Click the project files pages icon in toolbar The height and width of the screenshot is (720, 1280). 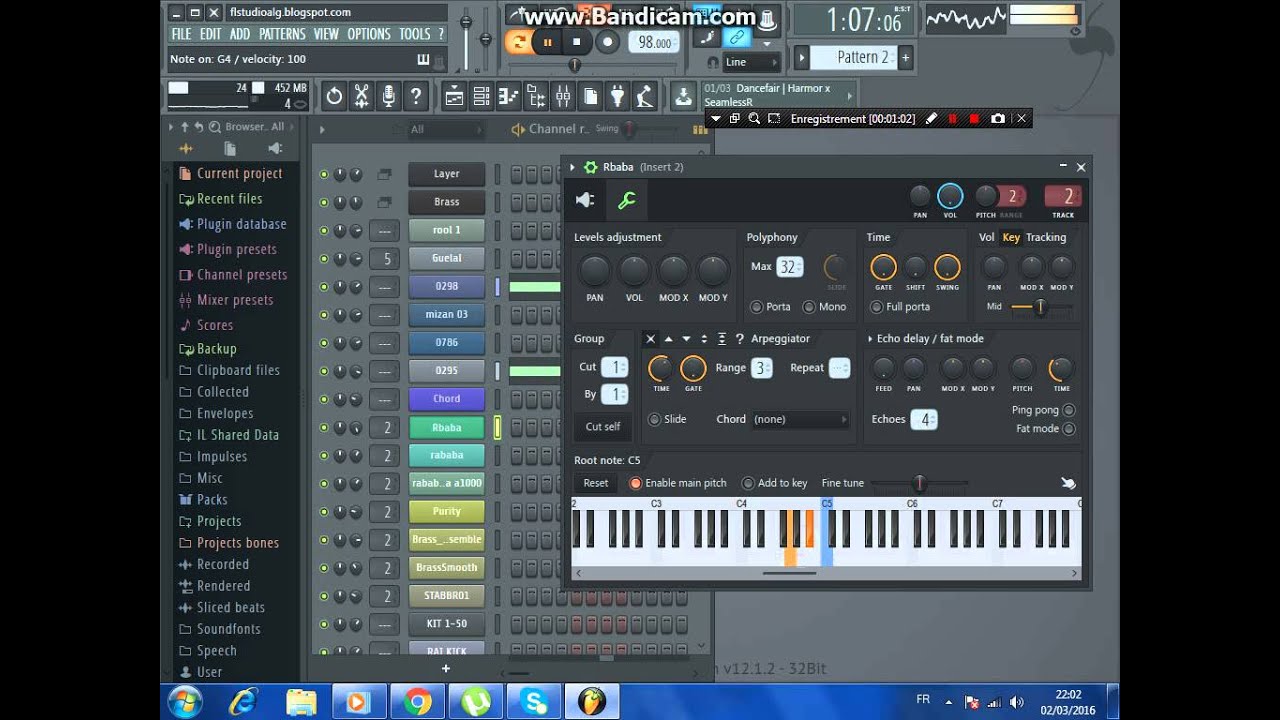point(590,96)
